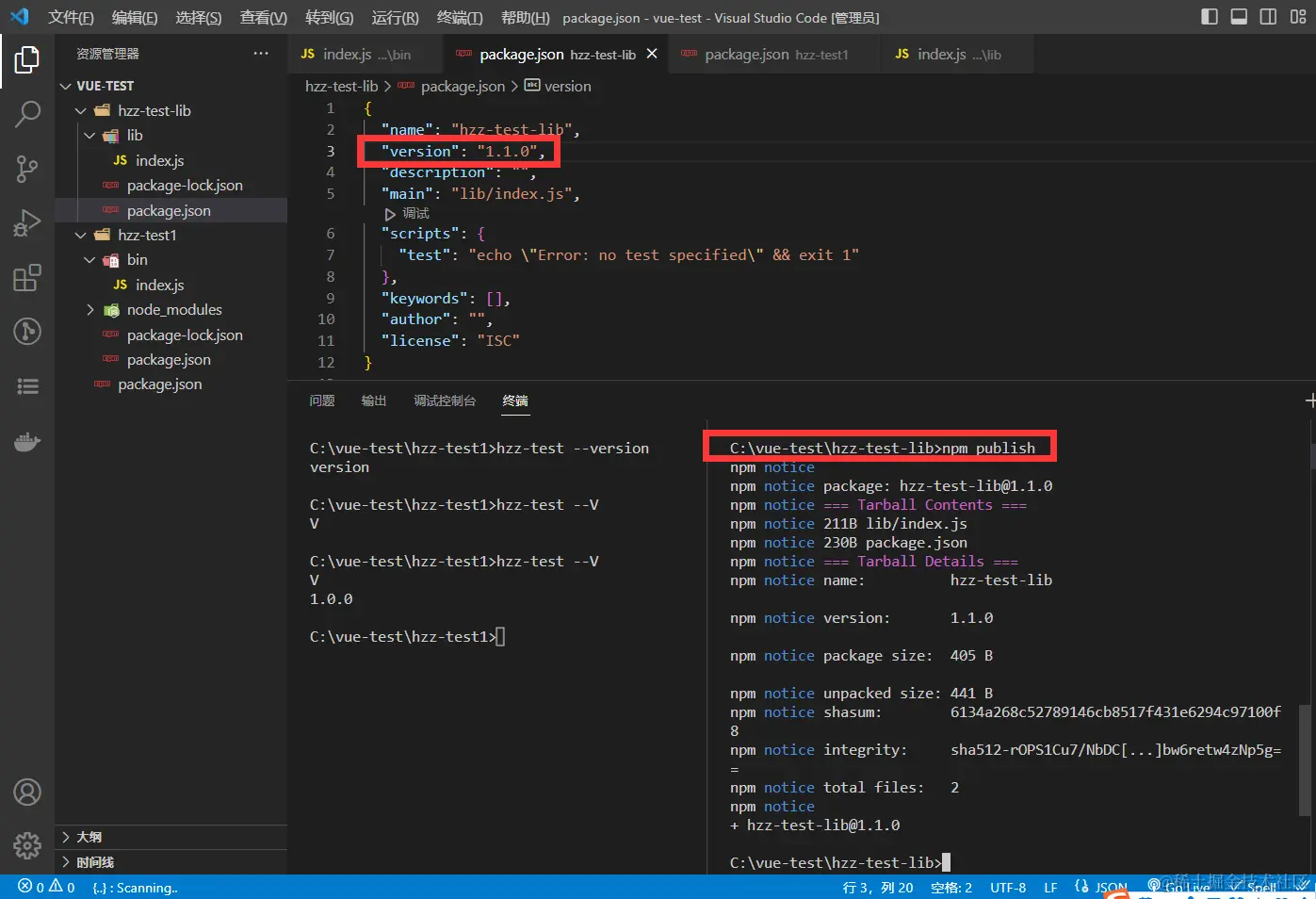This screenshot has height=899, width=1316.
Task: Open the 查看(V) menu
Action: [263, 18]
